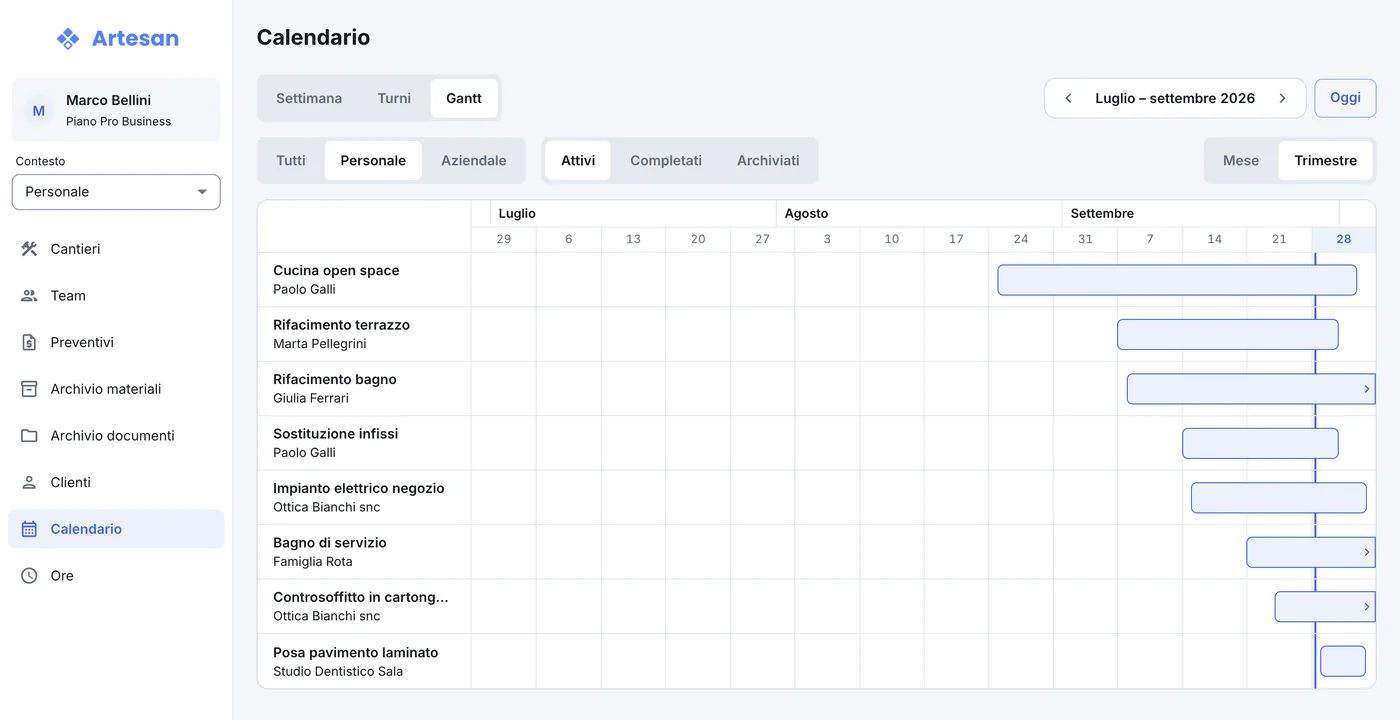Click the Clienti person icon
The image size is (1400, 720).
pyautogui.click(x=29, y=482)
